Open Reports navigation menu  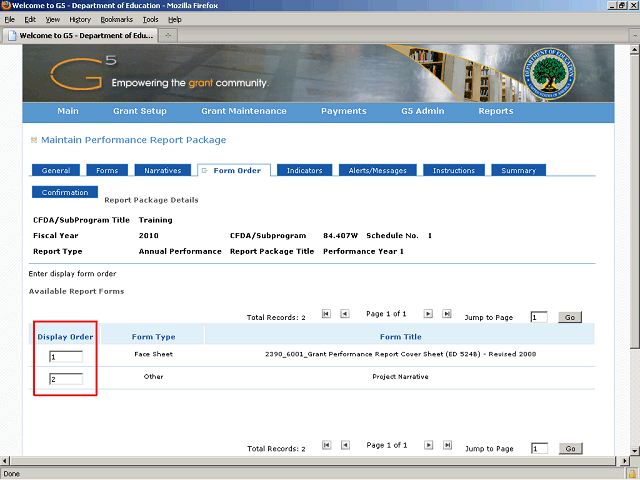pos(496,111)
